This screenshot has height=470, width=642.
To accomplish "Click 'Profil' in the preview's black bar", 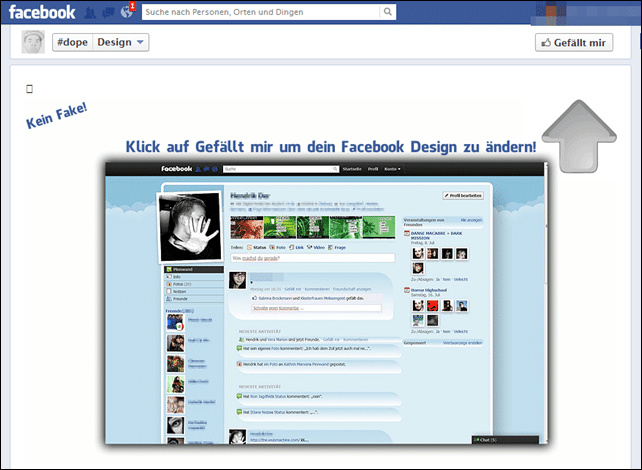I will (x=373, y=169).
